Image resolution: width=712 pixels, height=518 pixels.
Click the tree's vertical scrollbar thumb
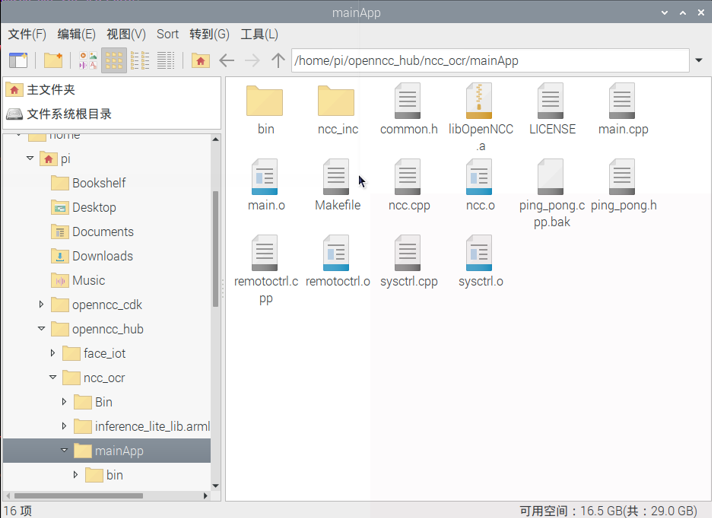point(216,249)
